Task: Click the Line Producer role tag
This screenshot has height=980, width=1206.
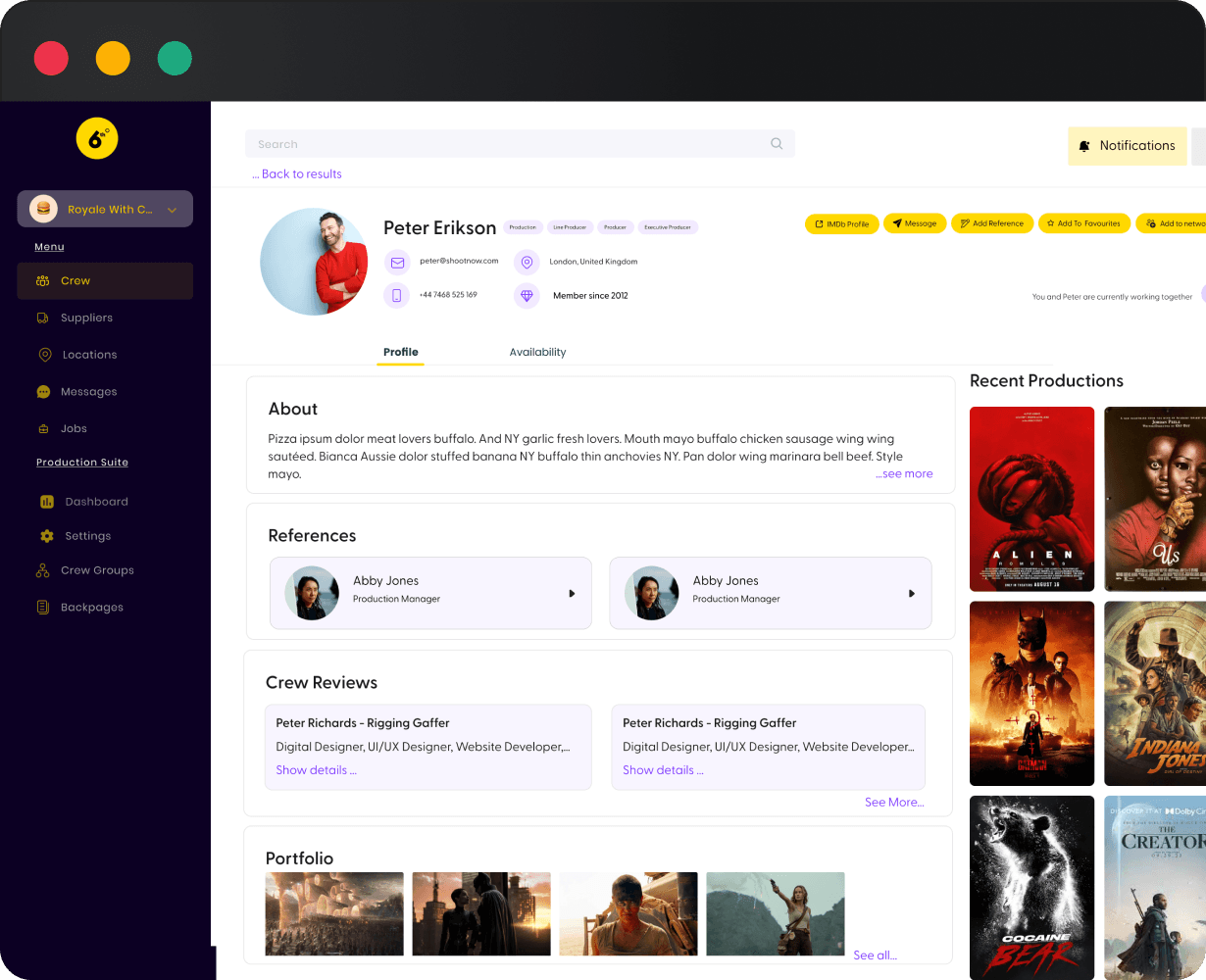Action: [x=570, y=227]
